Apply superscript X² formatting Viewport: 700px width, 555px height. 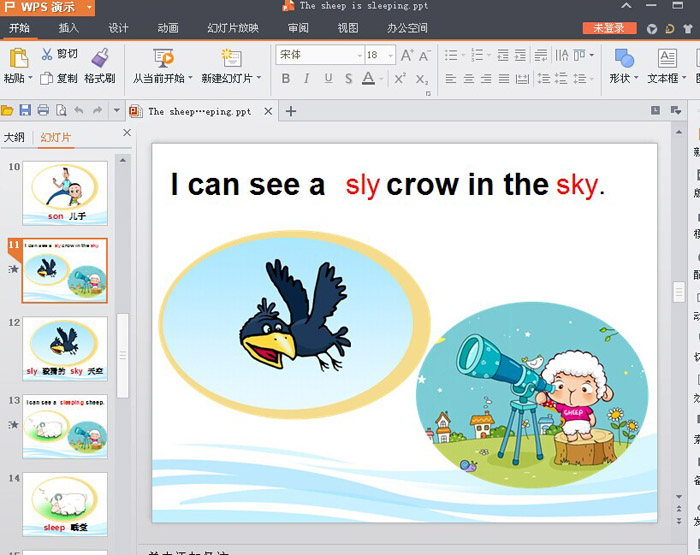pos(400,78)
